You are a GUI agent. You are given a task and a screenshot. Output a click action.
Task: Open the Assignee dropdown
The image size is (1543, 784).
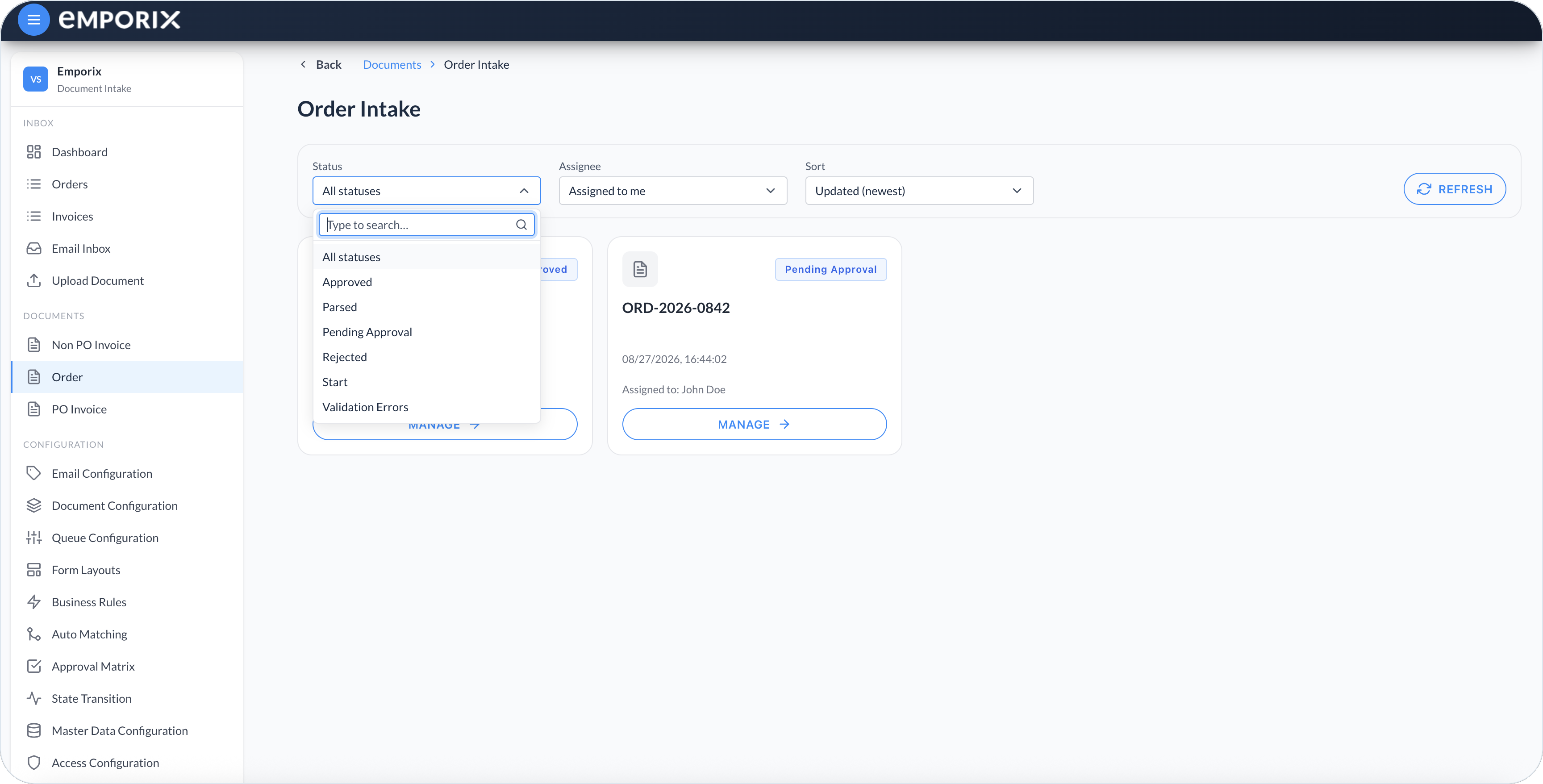point(673,191)
